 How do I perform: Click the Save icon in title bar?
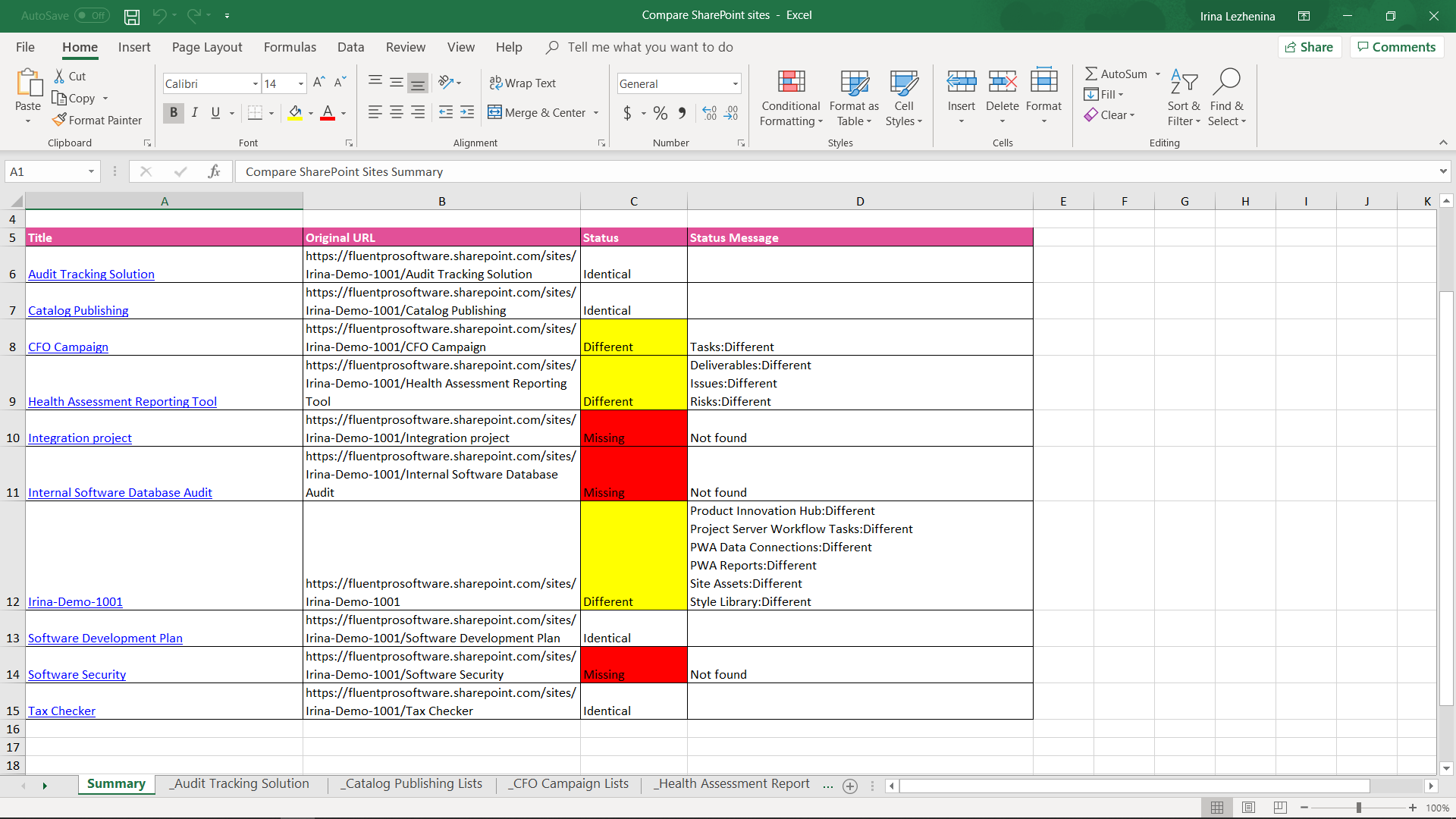pos(132,16)
